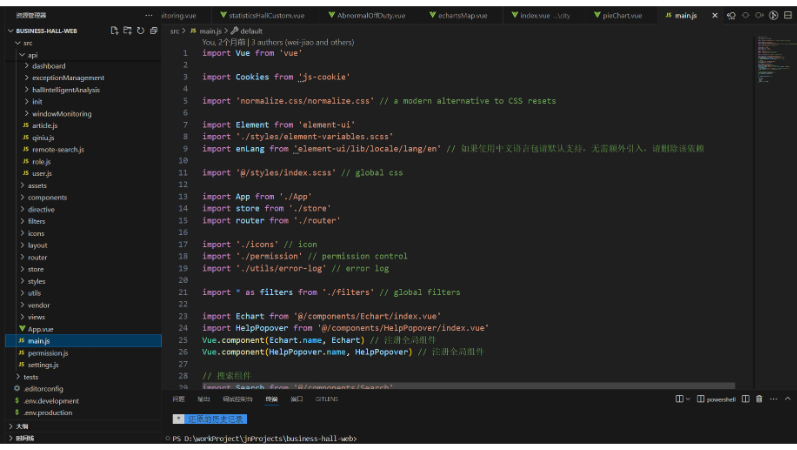
Task: Click the new terminal split icon
Action: pos(679,399)
